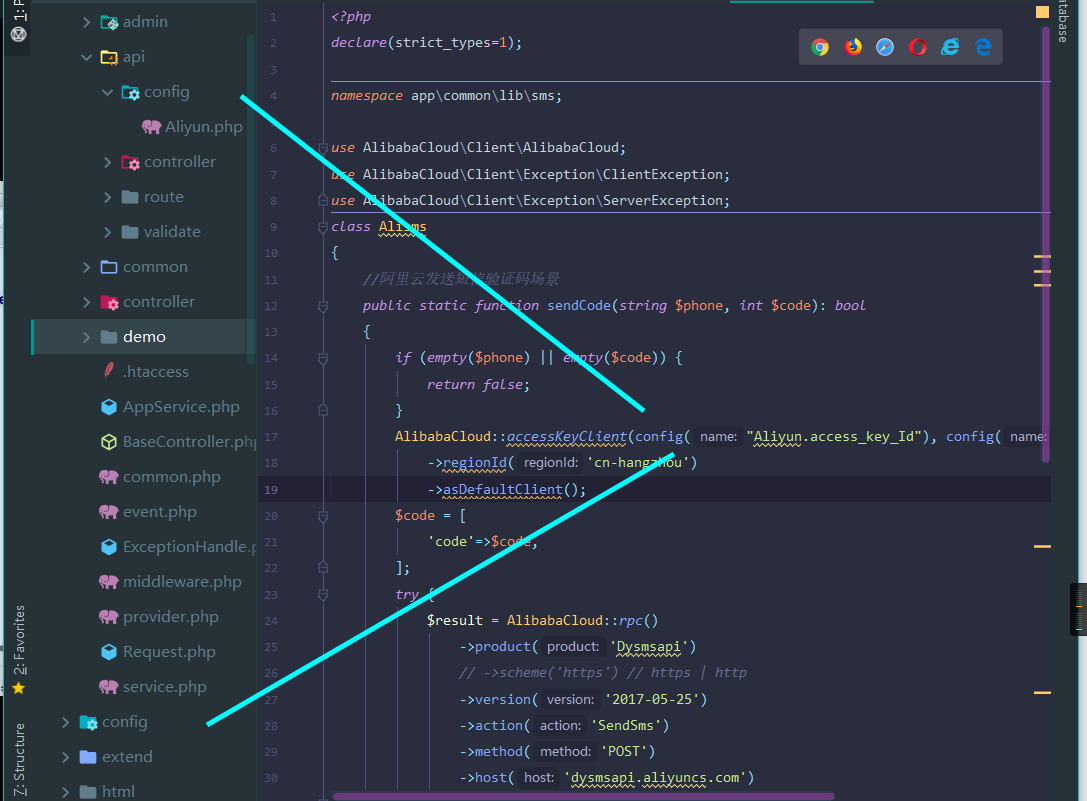This screenshot has height=801, width=1087.
Task: Expand the common folder
Action: point(87,267)
